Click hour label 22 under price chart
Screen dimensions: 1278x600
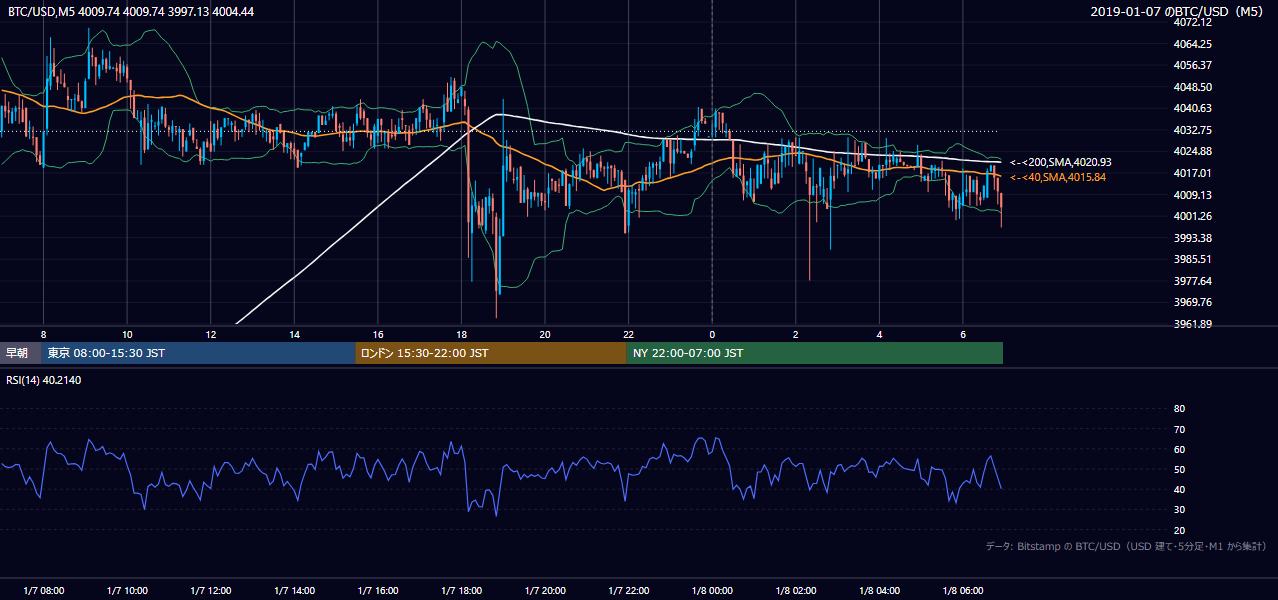point(628,334)
